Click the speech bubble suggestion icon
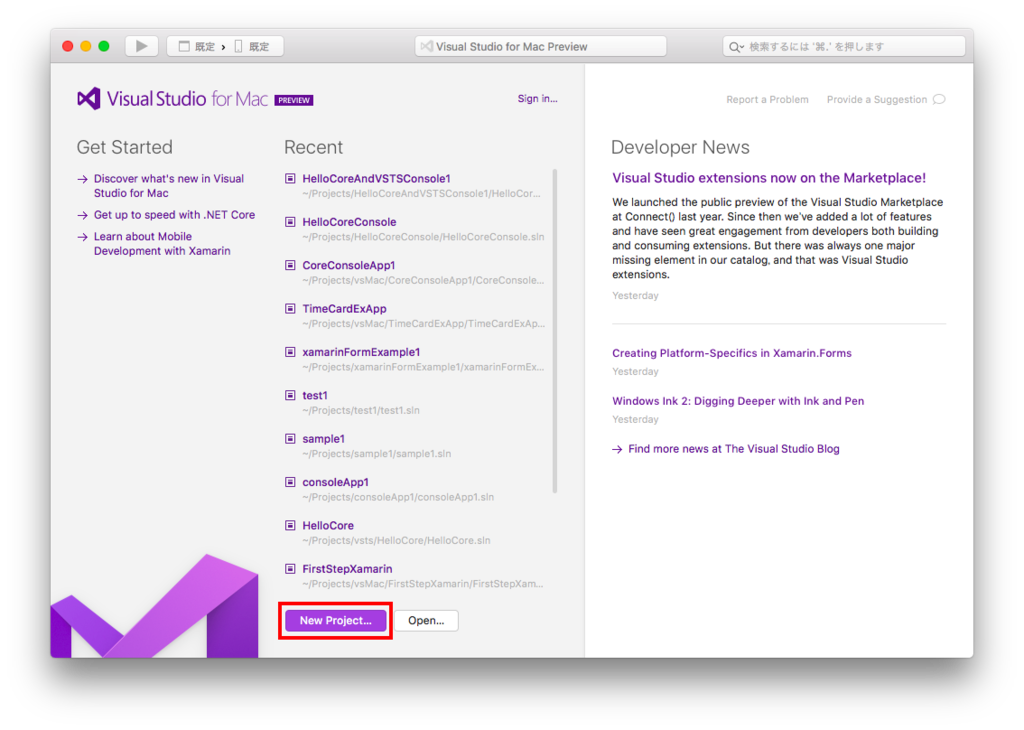Image resolution: width=1024 pixels, height=730 pixels. click(x=939, y=99)
